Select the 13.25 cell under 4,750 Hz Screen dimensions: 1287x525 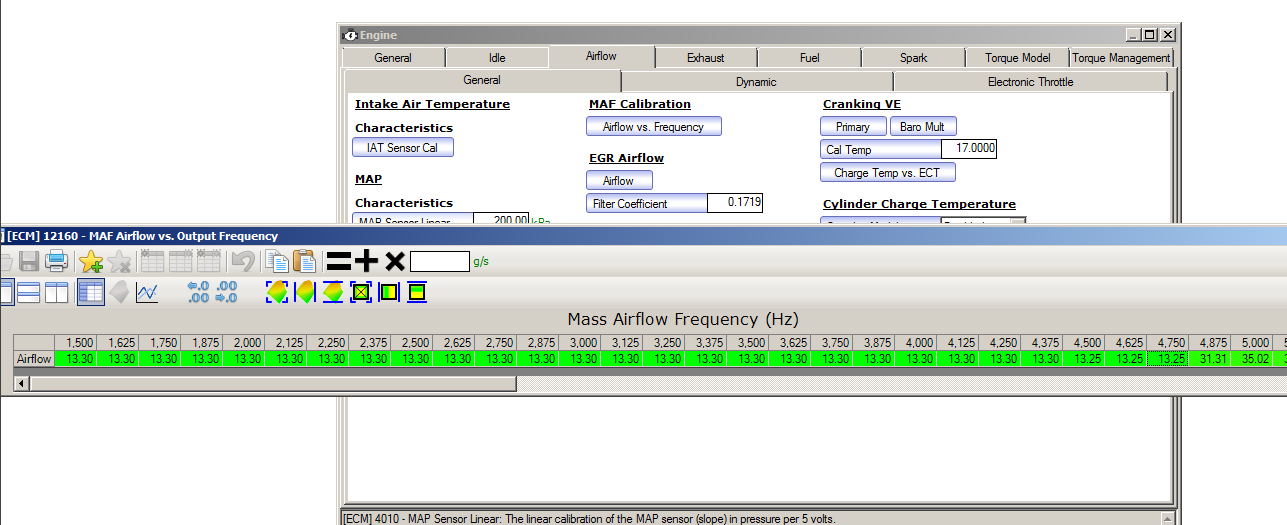point(1168,358)
